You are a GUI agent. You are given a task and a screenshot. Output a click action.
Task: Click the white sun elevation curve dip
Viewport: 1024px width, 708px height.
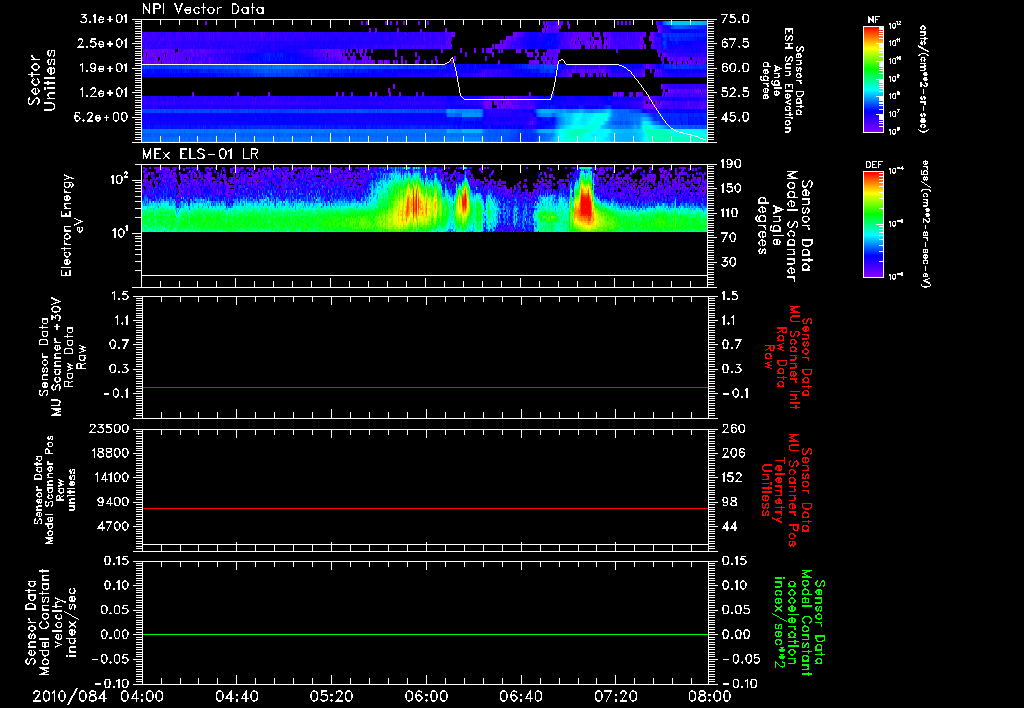tap(506, 98)
